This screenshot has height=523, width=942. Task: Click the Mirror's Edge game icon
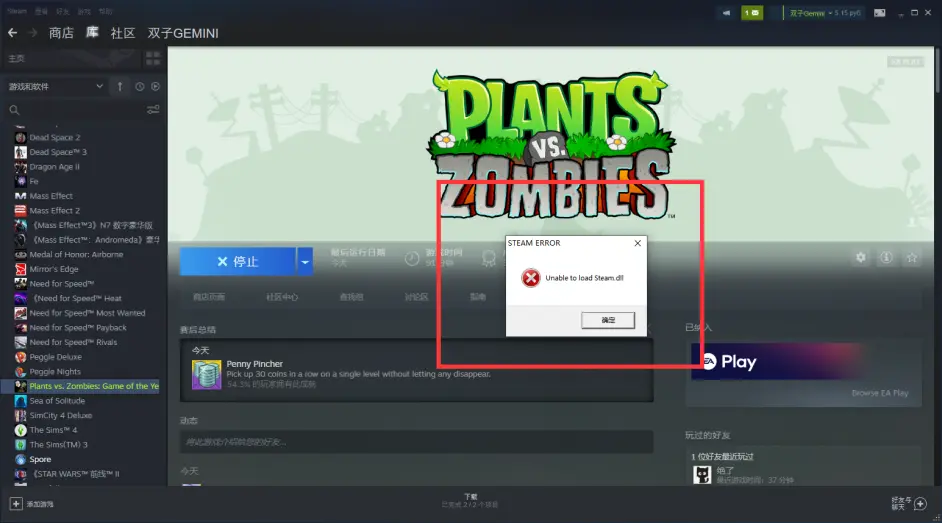[x=20, y=269]
